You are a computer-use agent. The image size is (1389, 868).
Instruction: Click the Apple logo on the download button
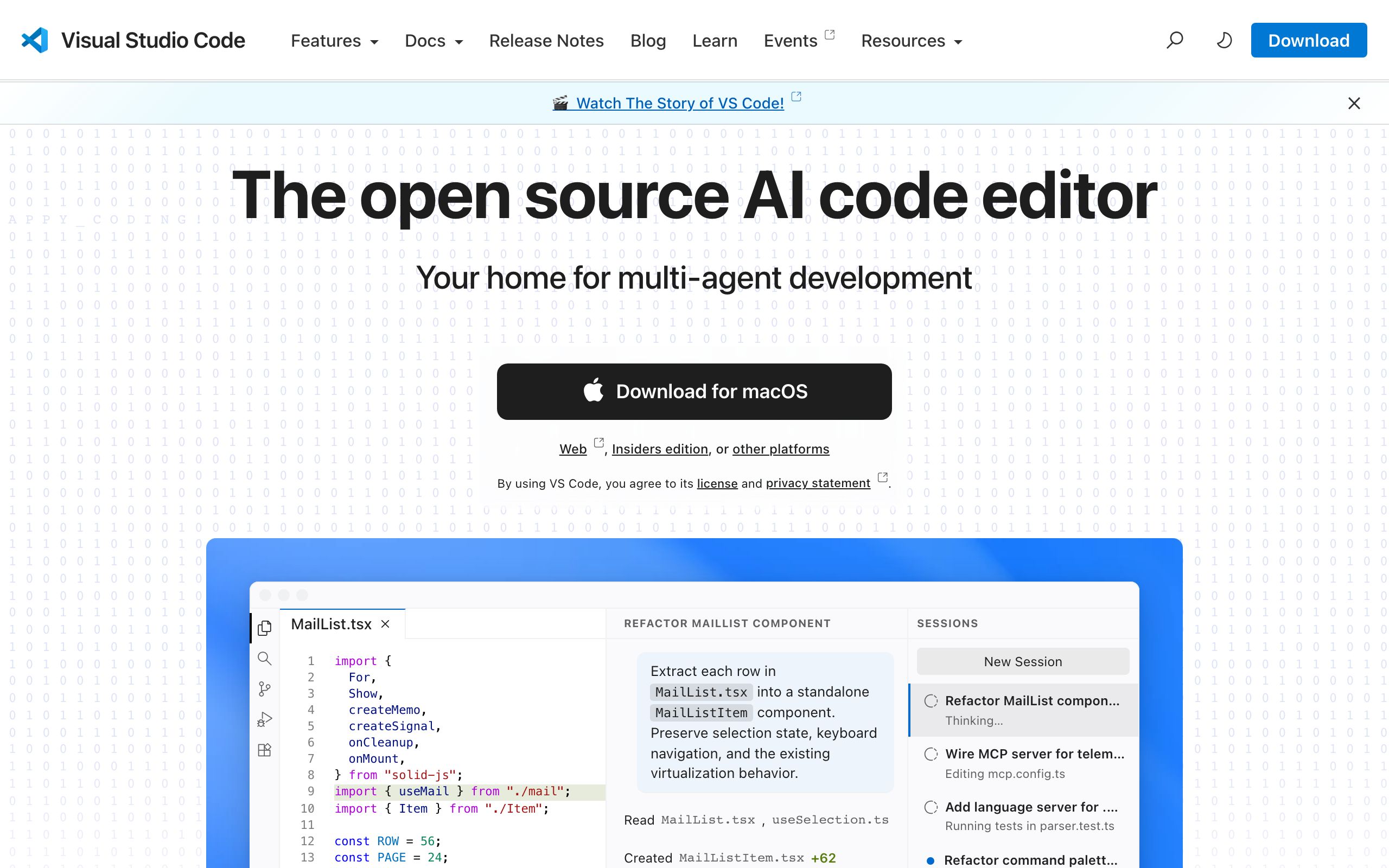click(594, 391)
